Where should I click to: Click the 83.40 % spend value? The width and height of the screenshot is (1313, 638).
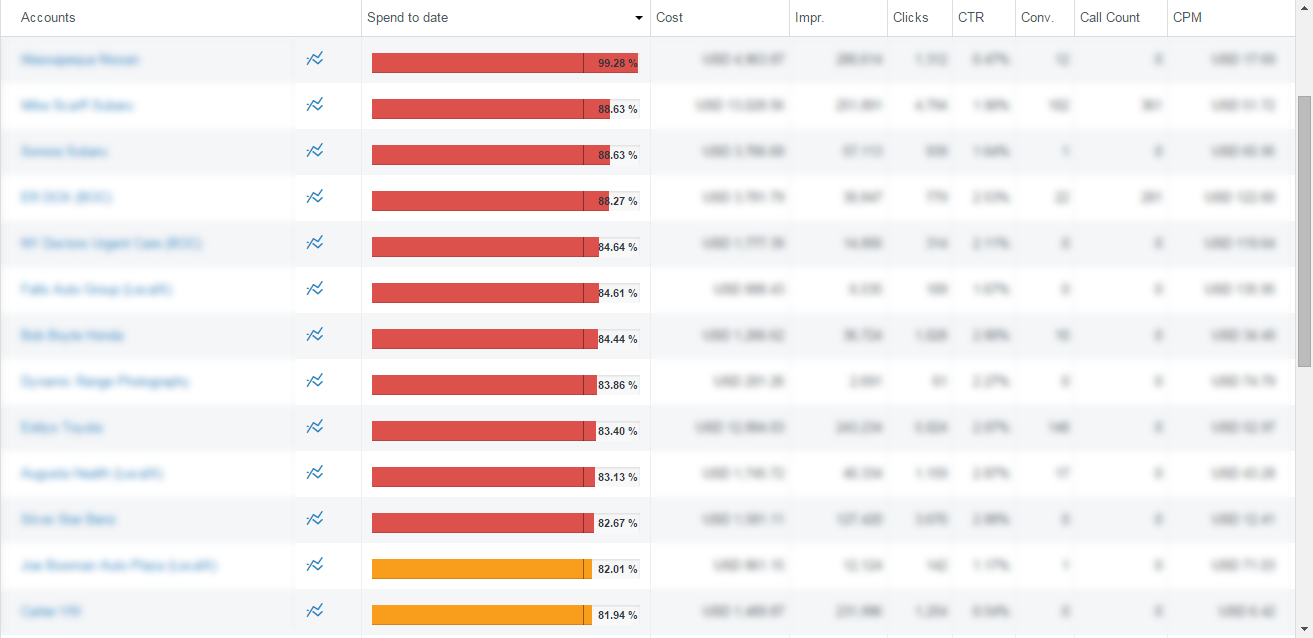[x=618, y=431]
